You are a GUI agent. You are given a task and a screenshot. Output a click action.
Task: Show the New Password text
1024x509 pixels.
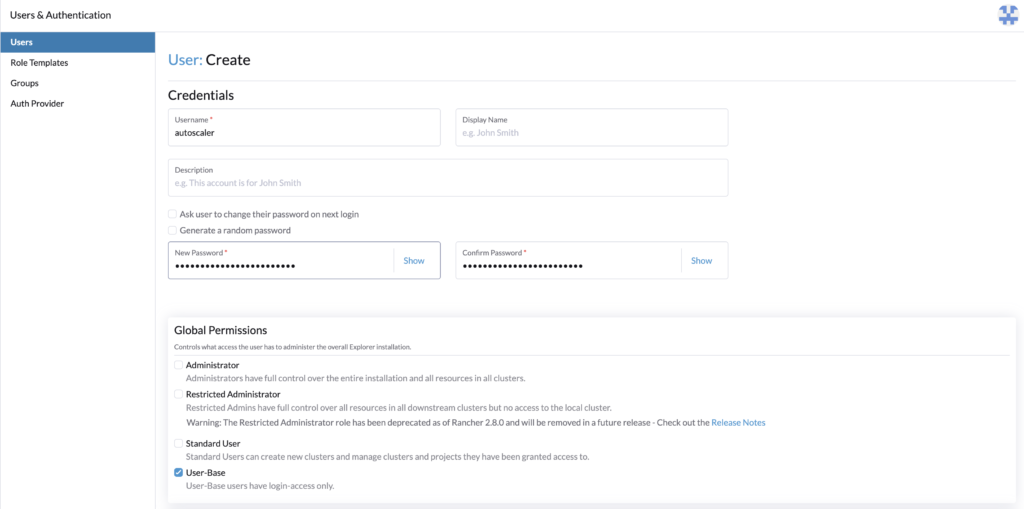click(x=414, y=261)
